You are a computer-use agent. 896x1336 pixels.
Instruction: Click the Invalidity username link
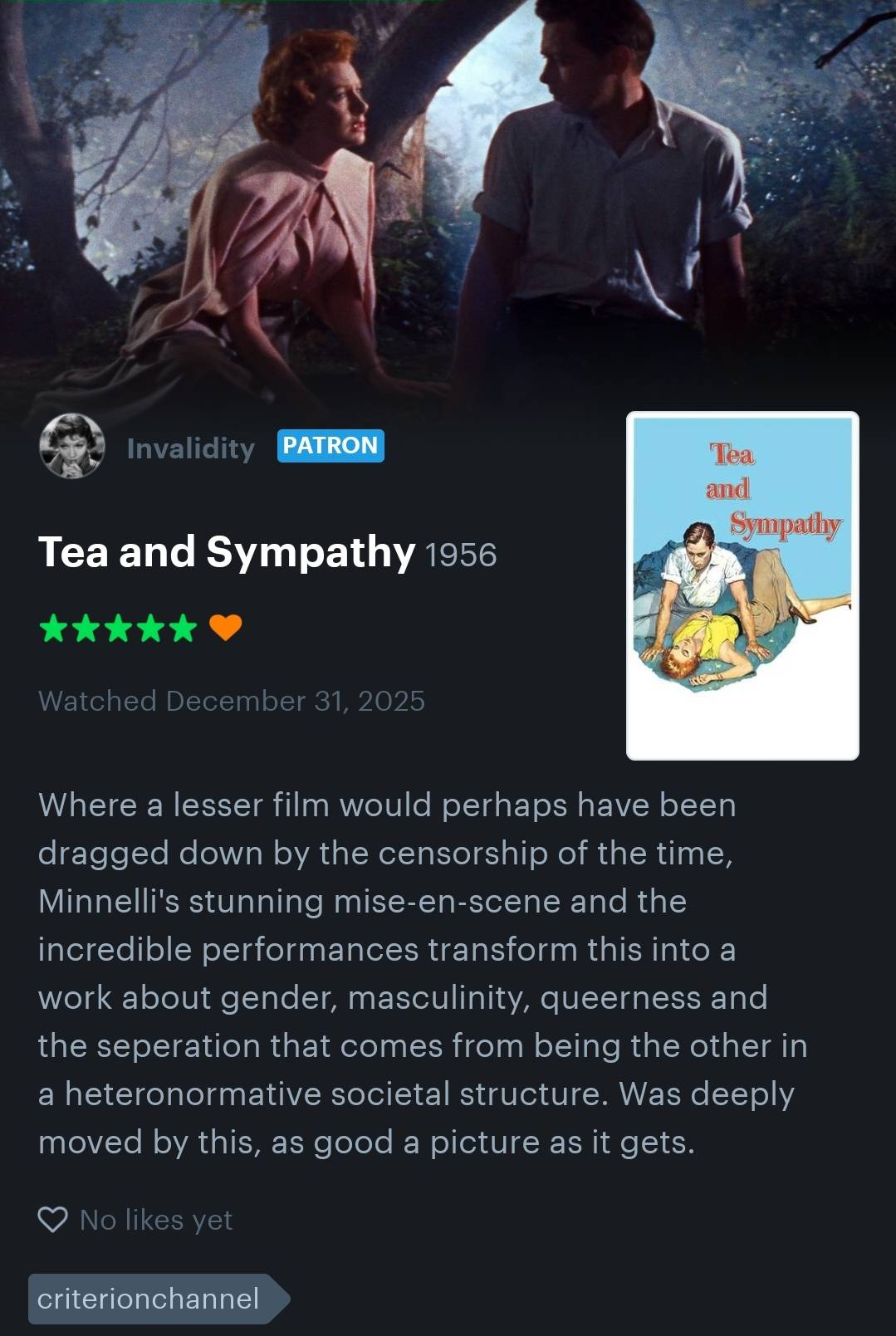(x=190, y=448)
